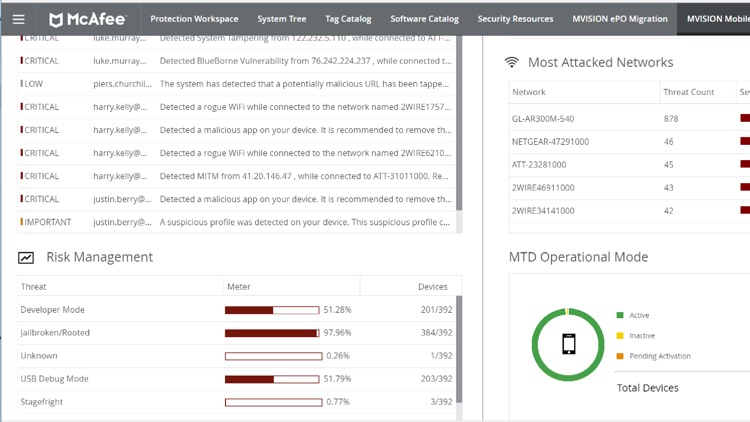The image size is (750, 422).
Task: Click the Risk Management table scrollbar
Action: point(459,349)
